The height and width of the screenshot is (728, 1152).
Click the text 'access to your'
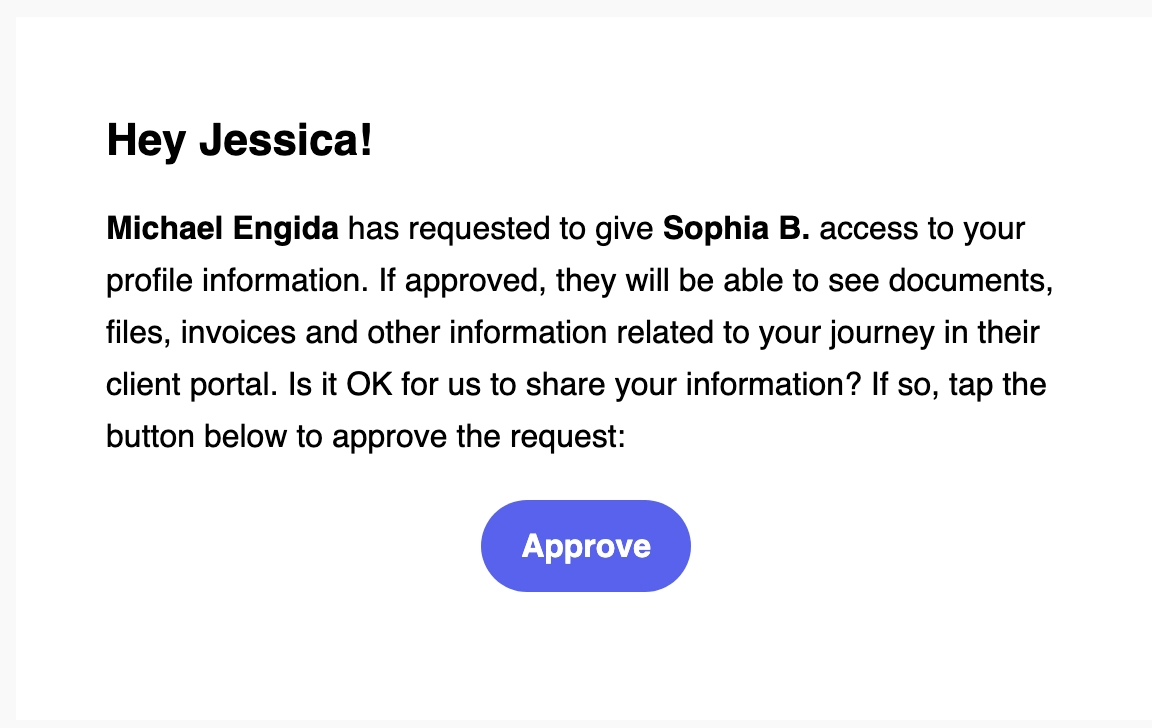click(x=922, y=228)
